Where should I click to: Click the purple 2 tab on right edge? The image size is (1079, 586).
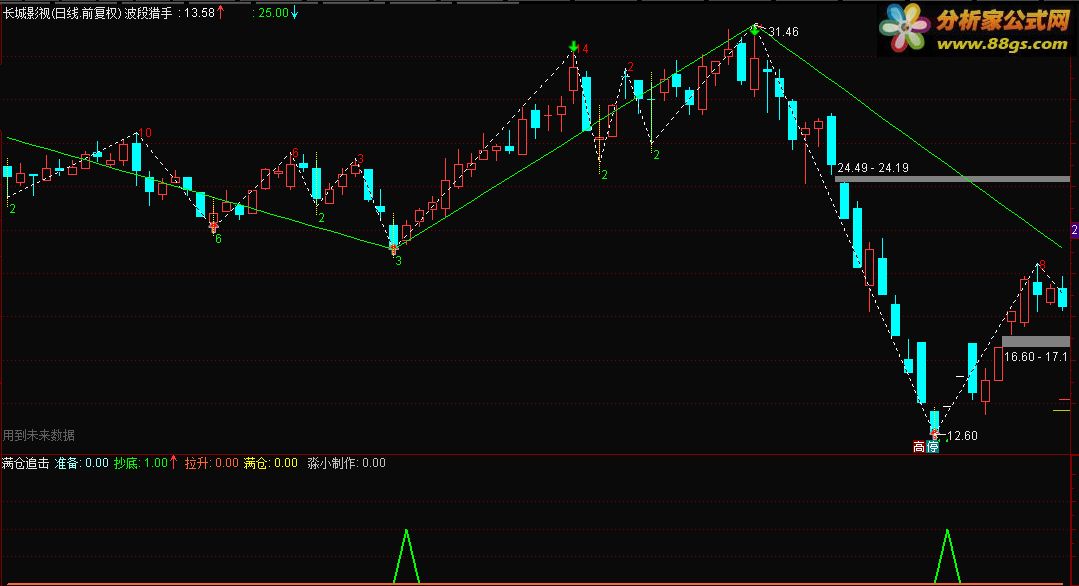[x=1074, y=230]
